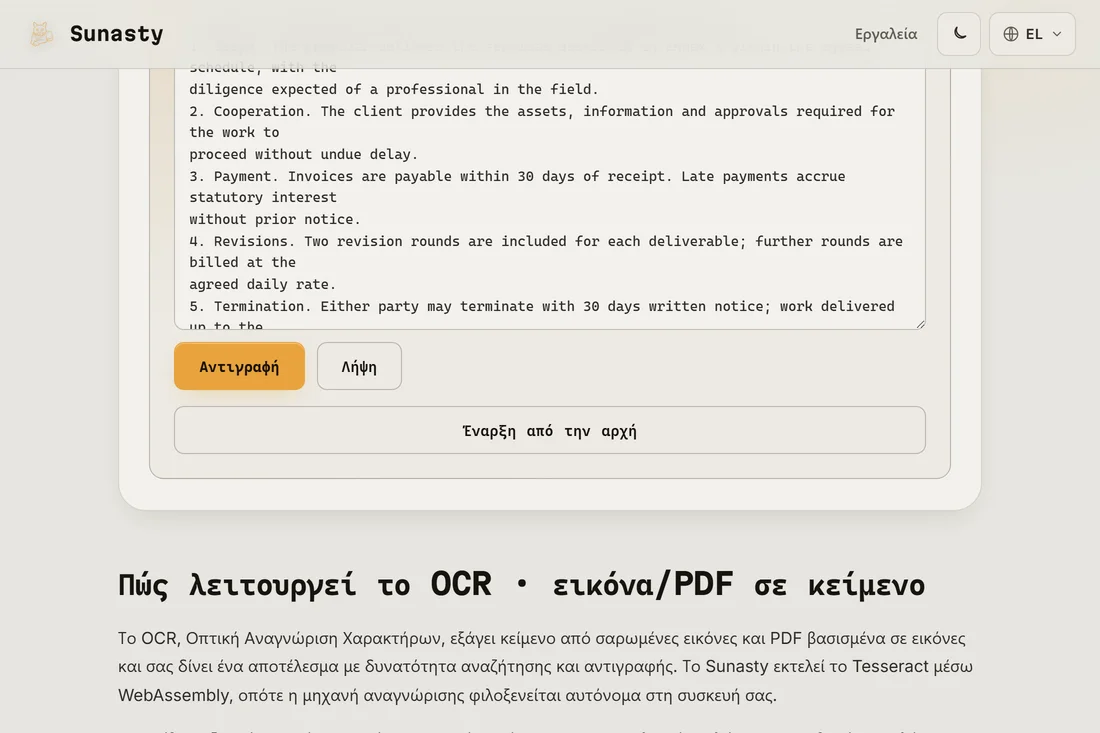This screenshot has width=1100, height=733.
Task: Click the Sunasty cat logo icon
Action: [41, 34]
